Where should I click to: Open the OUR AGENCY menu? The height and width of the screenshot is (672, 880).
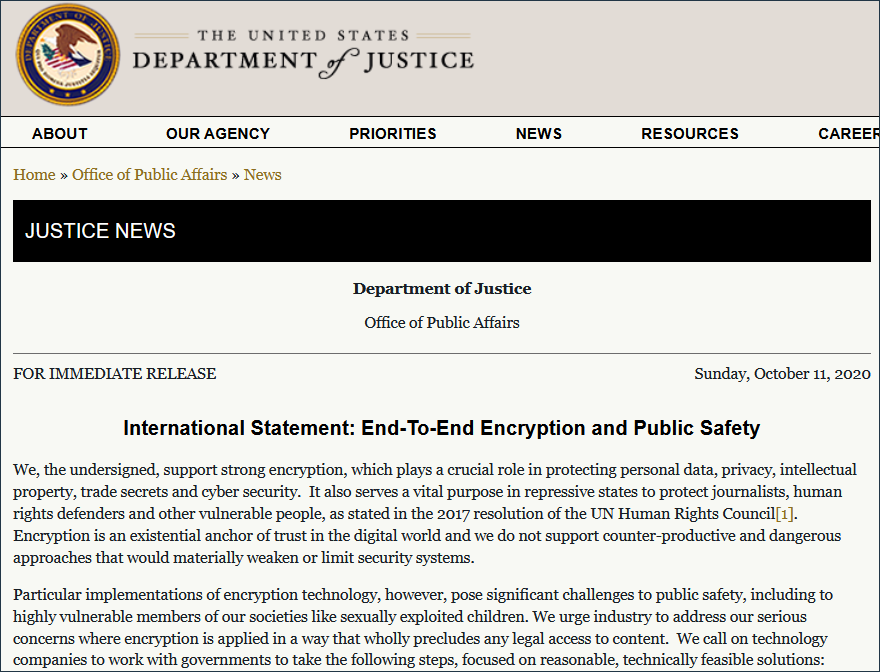tap(218, 133)
